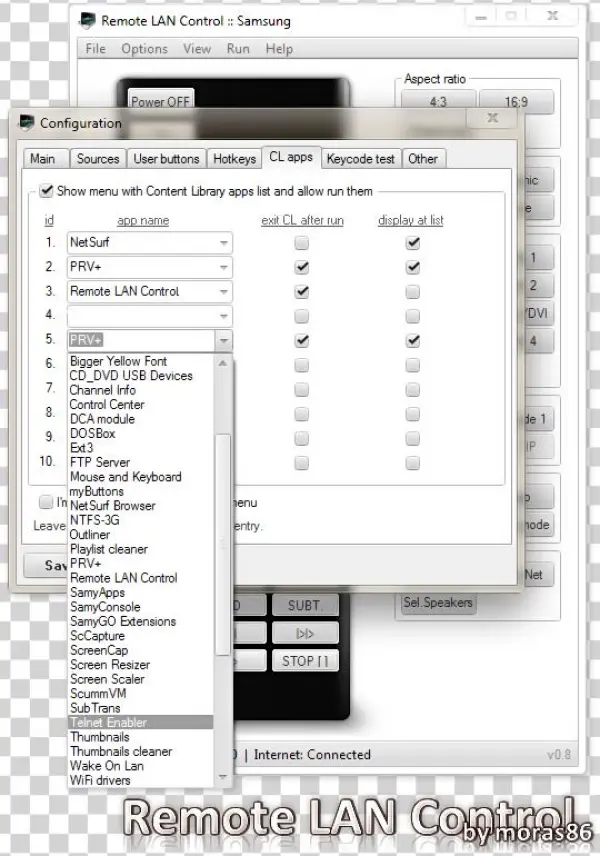Screen dimensions: 600x856
Task: Click the STOP remote button
Action: (305, 661)
